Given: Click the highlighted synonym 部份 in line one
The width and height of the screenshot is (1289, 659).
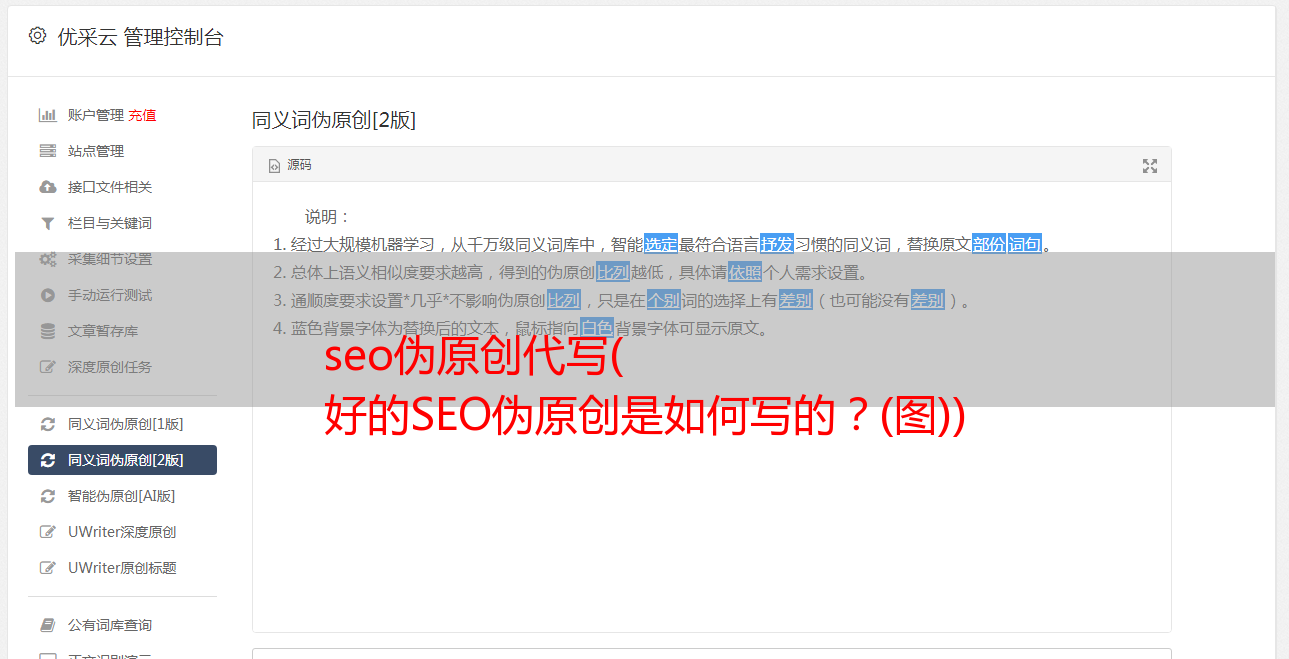Looking at the screenshot, I should click(x=988, y=244).
